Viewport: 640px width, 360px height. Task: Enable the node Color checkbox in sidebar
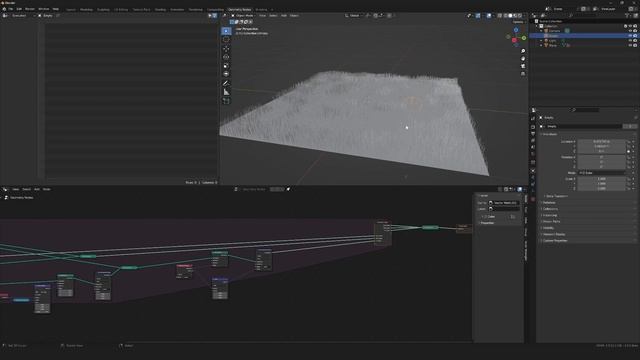point(486,217)
